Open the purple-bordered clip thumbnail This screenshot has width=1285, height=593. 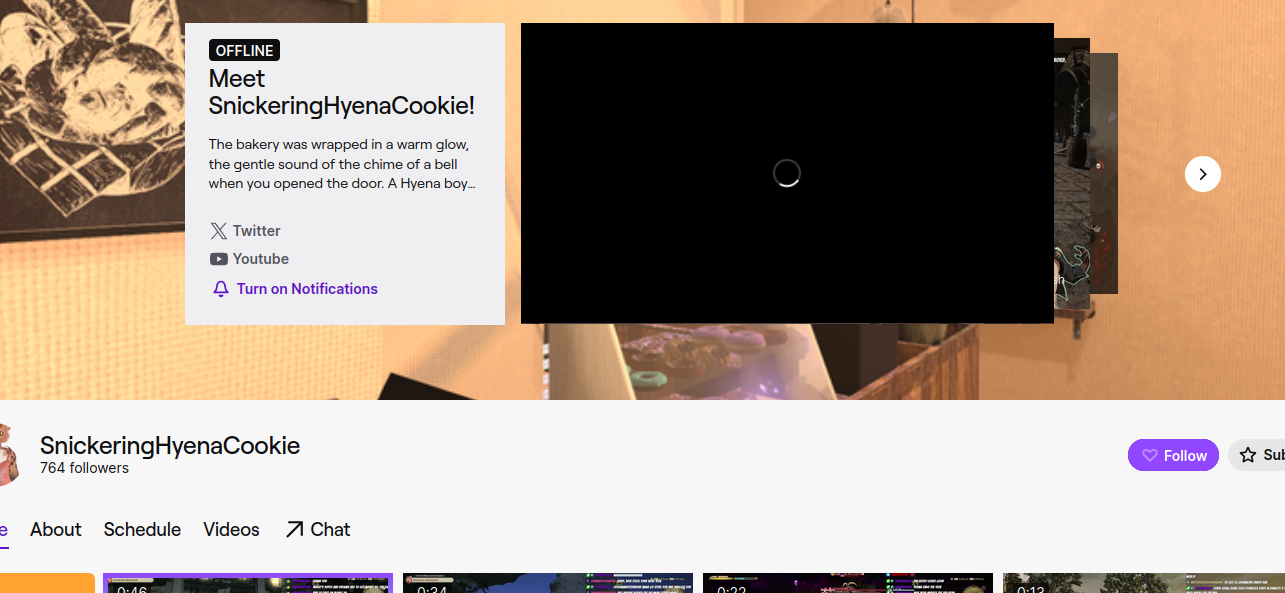pyautogui.click(x=248, y=583)
